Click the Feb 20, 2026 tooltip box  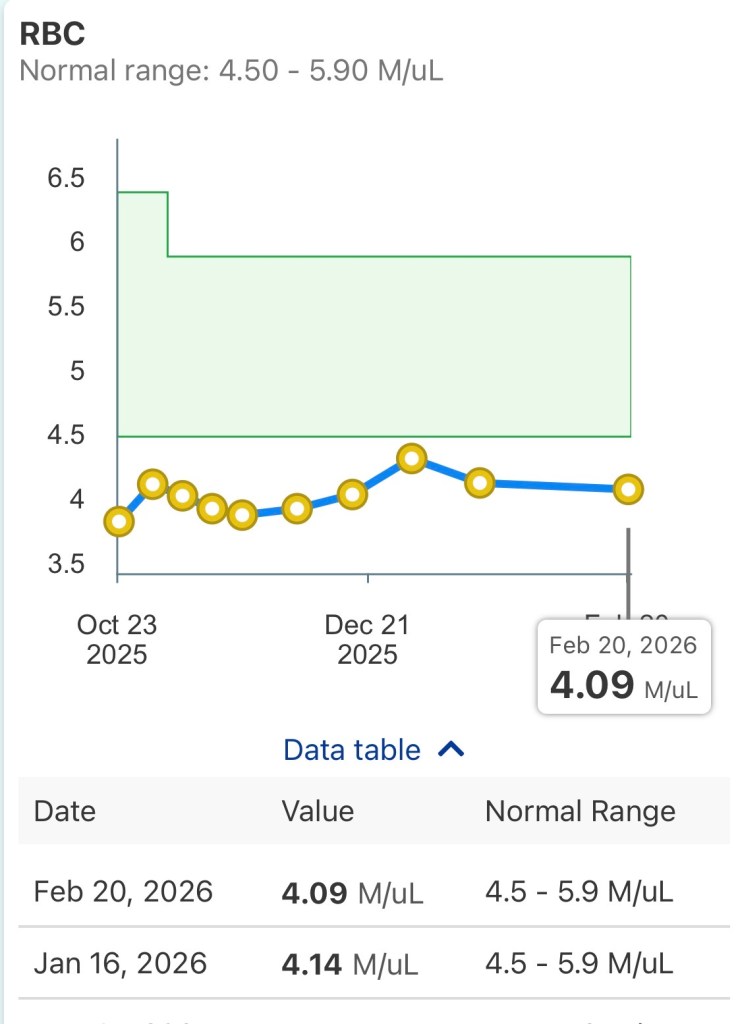pyautogui.click(x=624, y=667)
